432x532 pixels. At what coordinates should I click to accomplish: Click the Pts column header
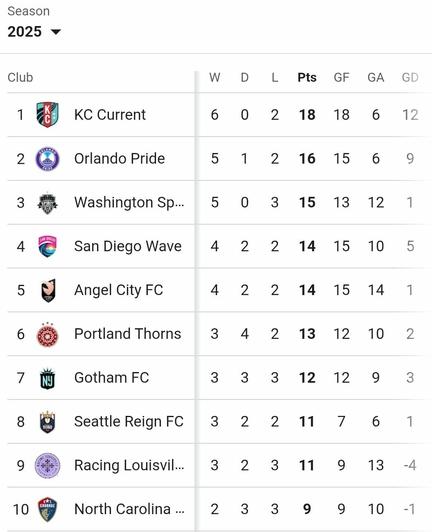(x=307, y=77)
